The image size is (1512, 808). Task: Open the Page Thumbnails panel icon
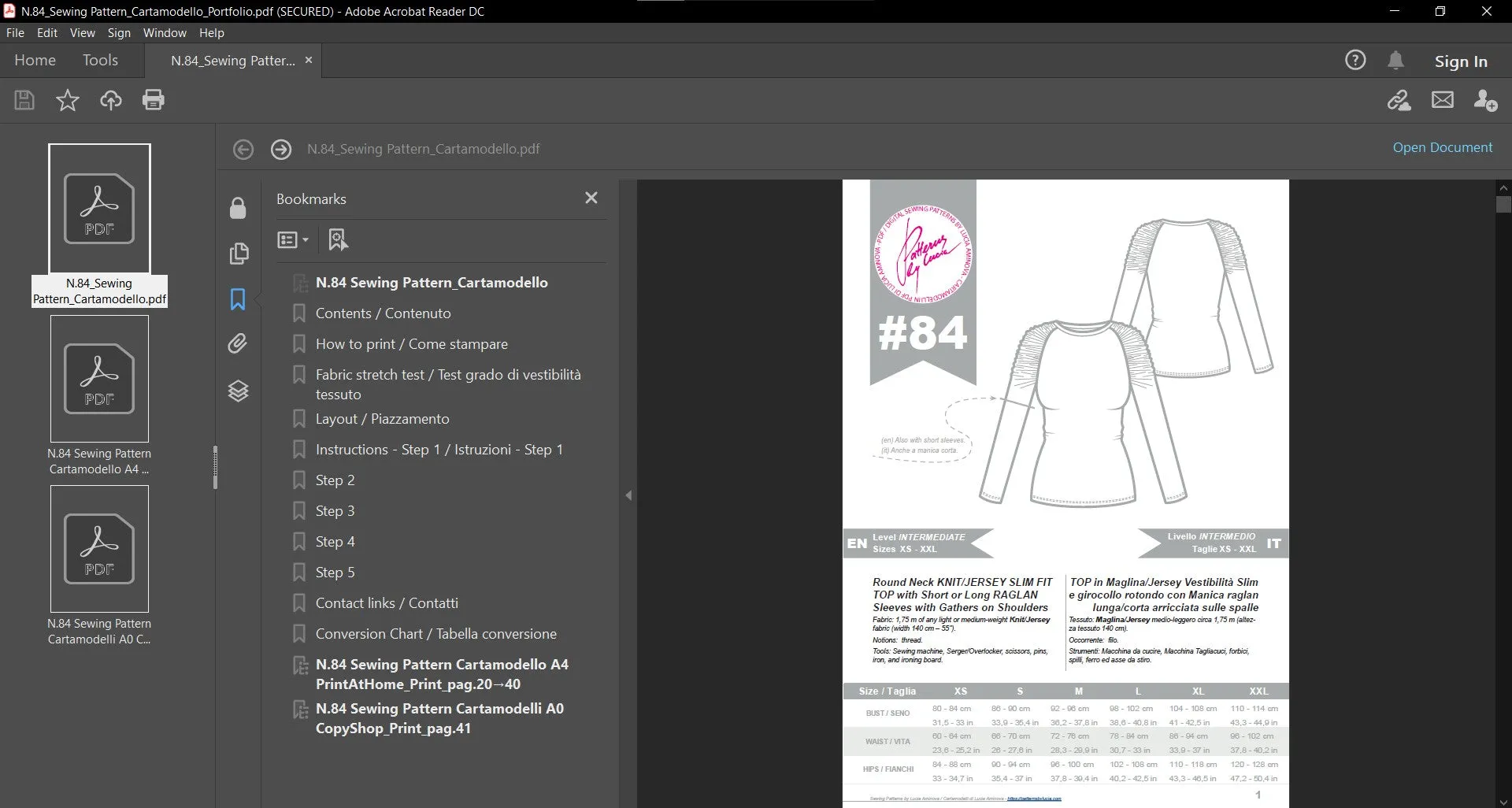point(238,254)
